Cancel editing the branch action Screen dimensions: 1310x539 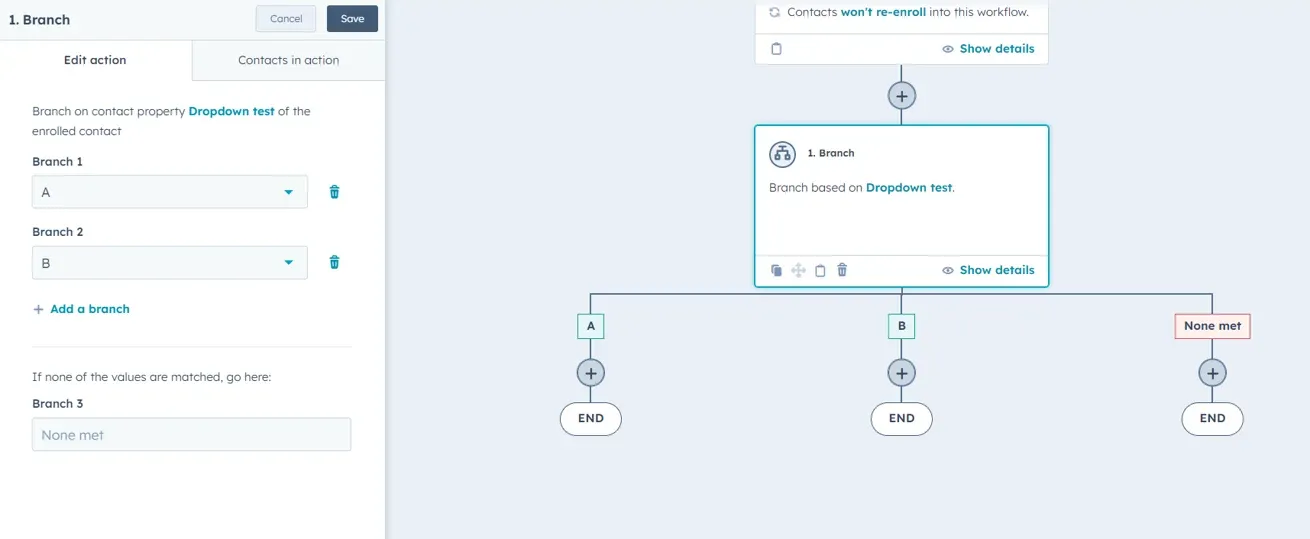coord(286,19)
